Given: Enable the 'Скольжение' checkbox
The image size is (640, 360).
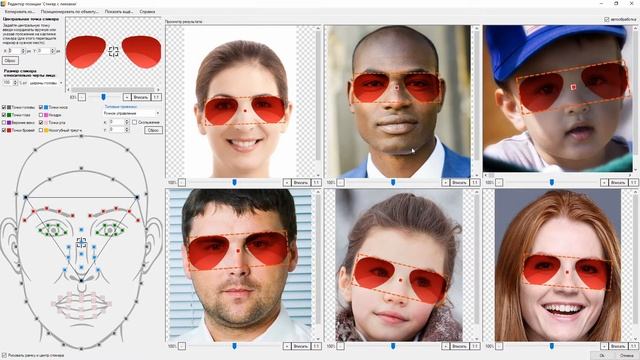Looking at the screenshot, I should pyautogui.click(x=134, y=122).
